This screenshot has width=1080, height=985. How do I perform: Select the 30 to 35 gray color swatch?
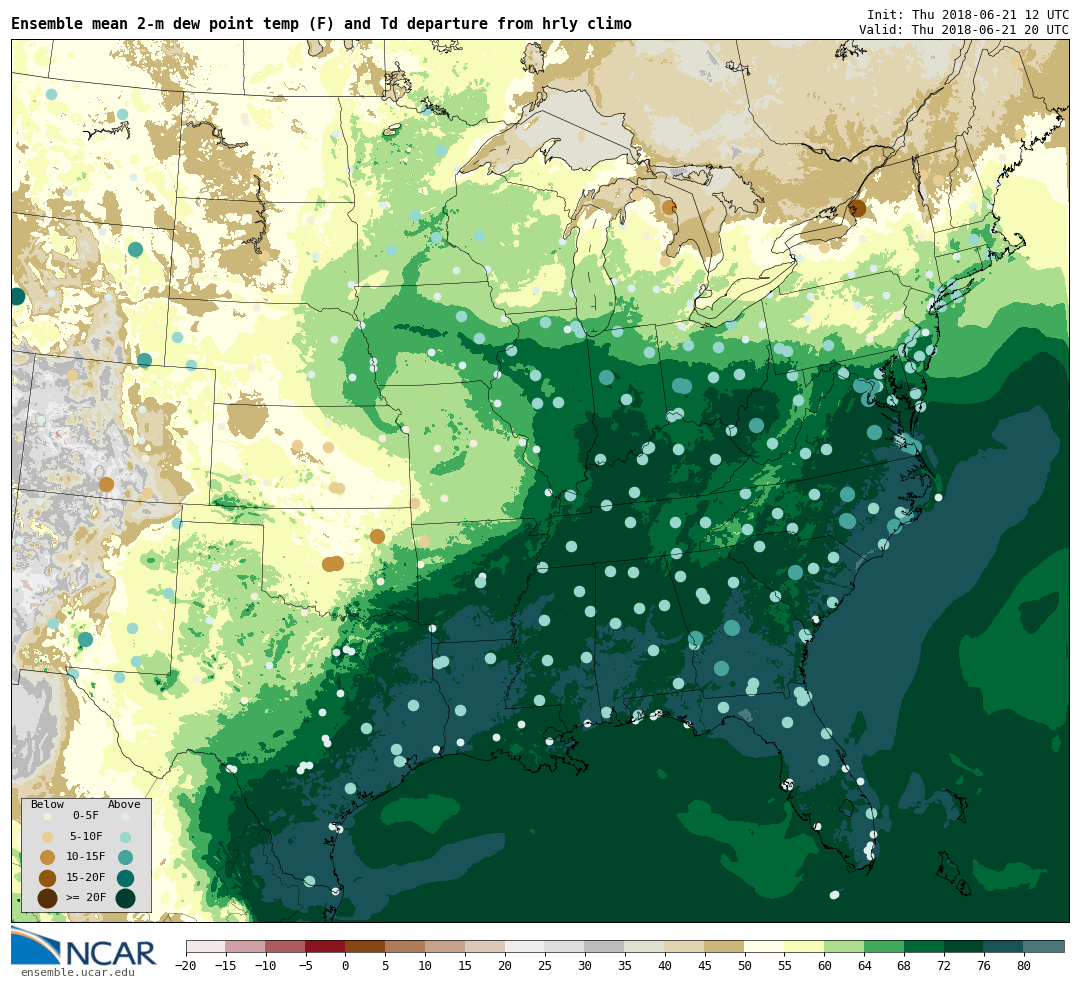(x=605, y=946)
